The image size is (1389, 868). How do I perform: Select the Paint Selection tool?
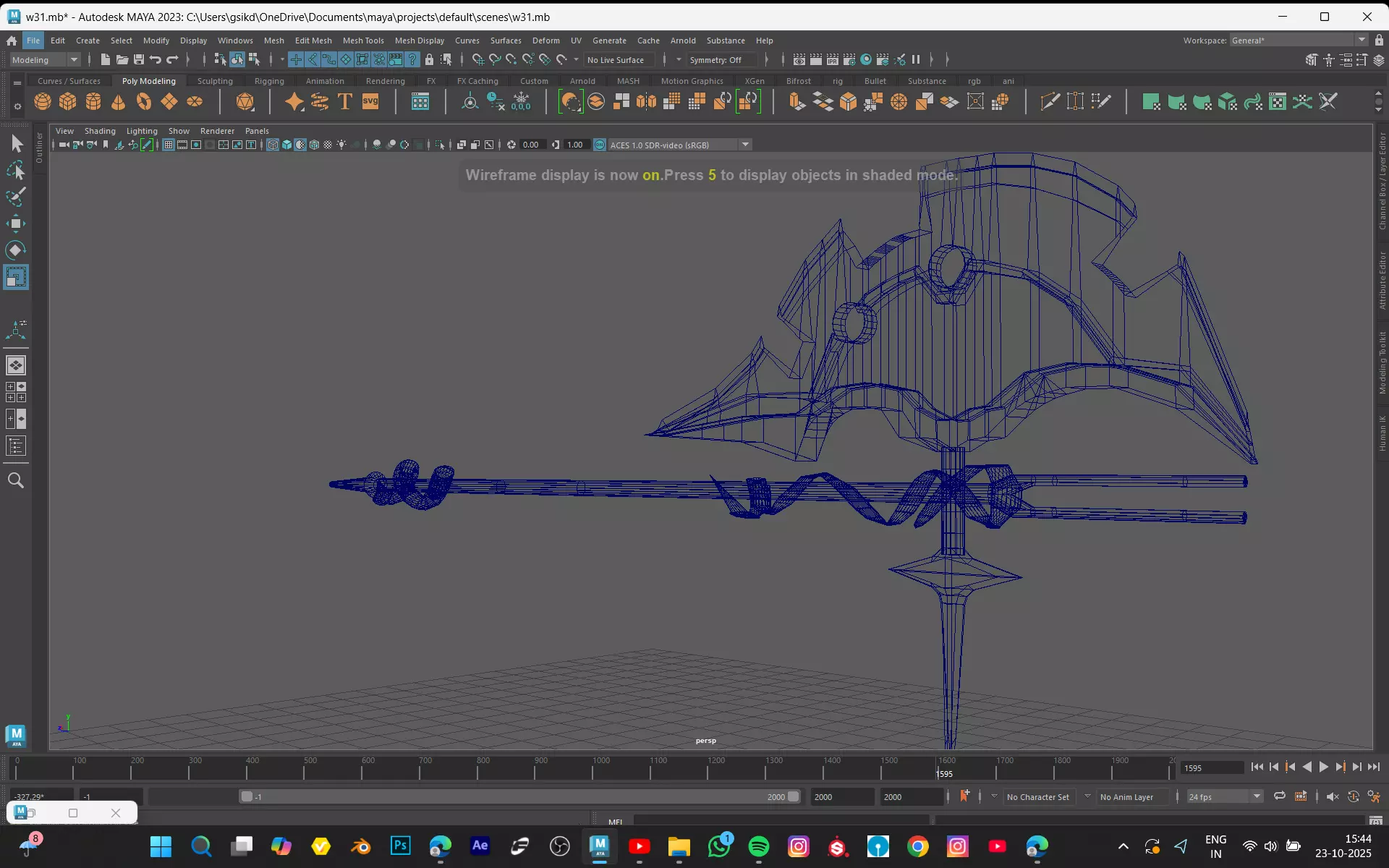pos(16,196)
